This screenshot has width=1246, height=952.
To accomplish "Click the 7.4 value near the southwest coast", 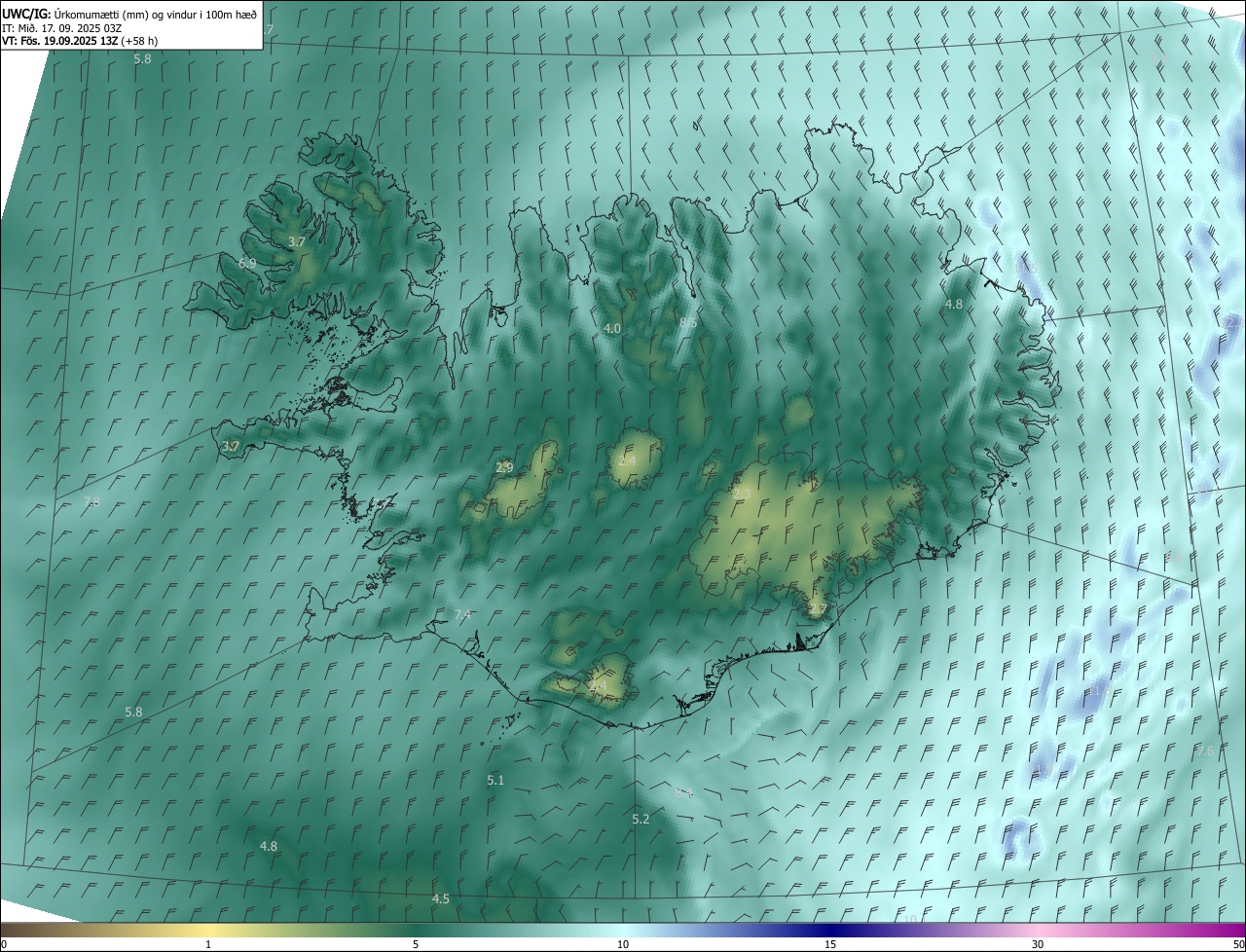I will [x=463, y=615].
